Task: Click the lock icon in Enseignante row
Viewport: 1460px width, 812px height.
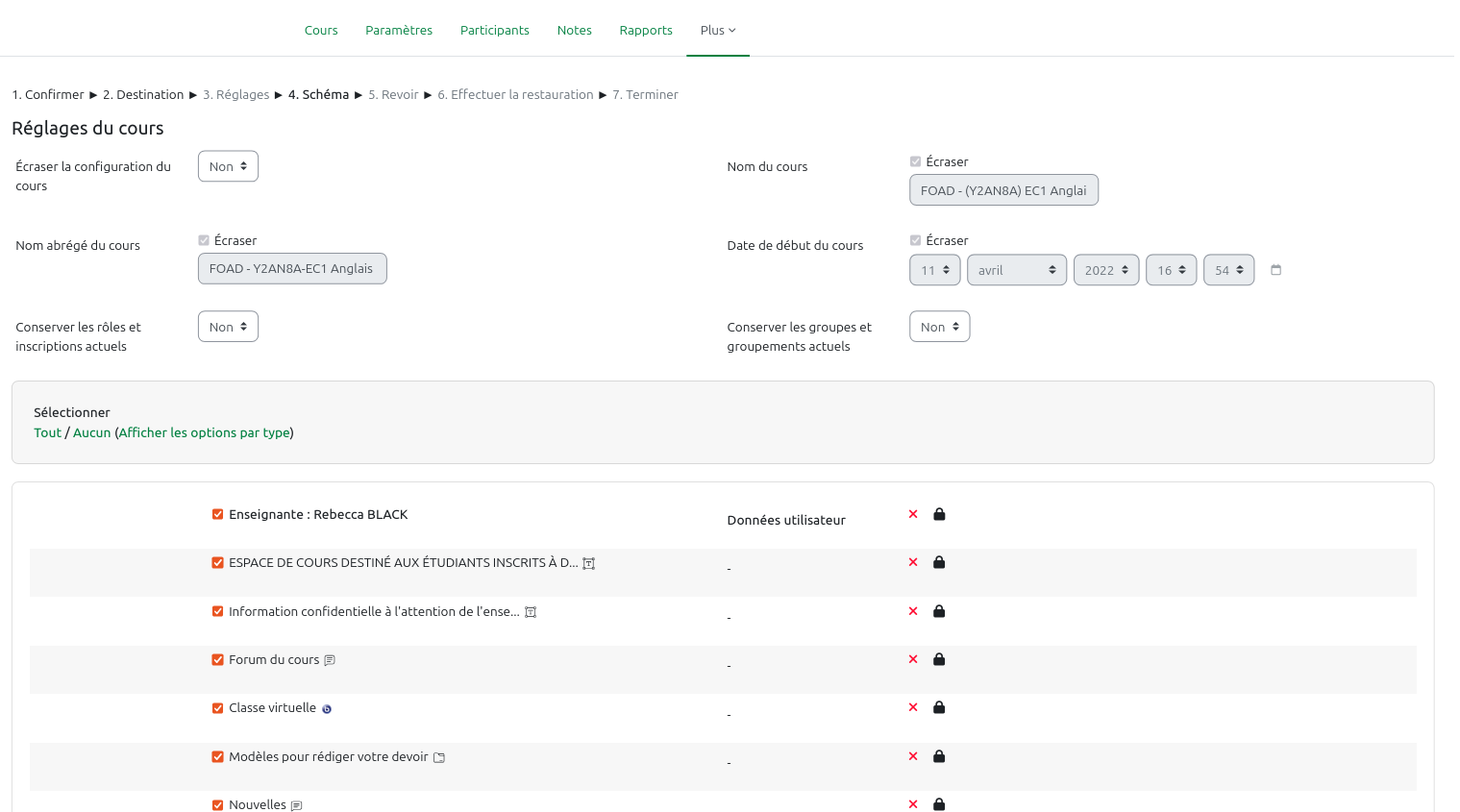Action: 939,514
